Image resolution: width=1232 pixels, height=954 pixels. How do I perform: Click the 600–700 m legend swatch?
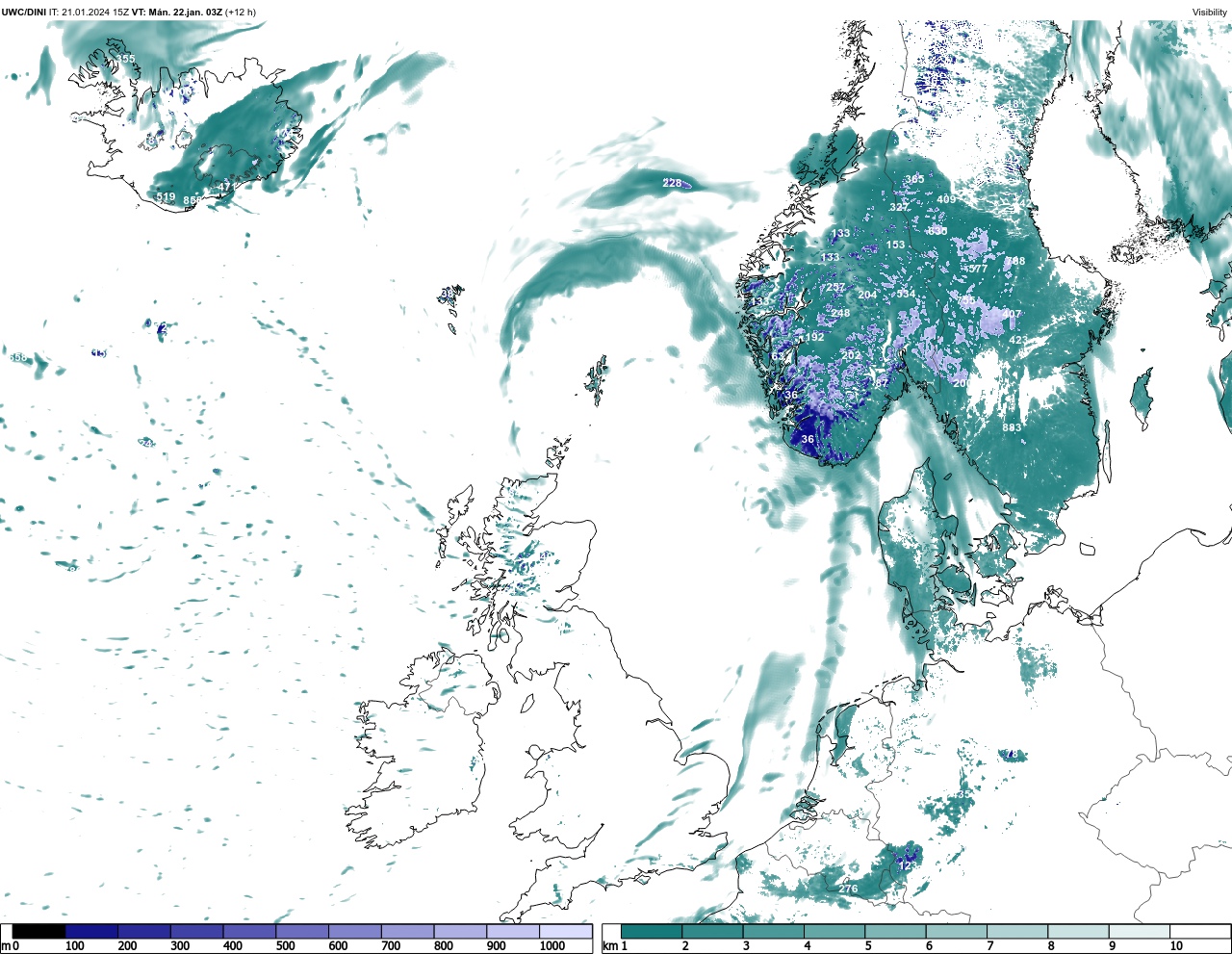pos(355,932)
